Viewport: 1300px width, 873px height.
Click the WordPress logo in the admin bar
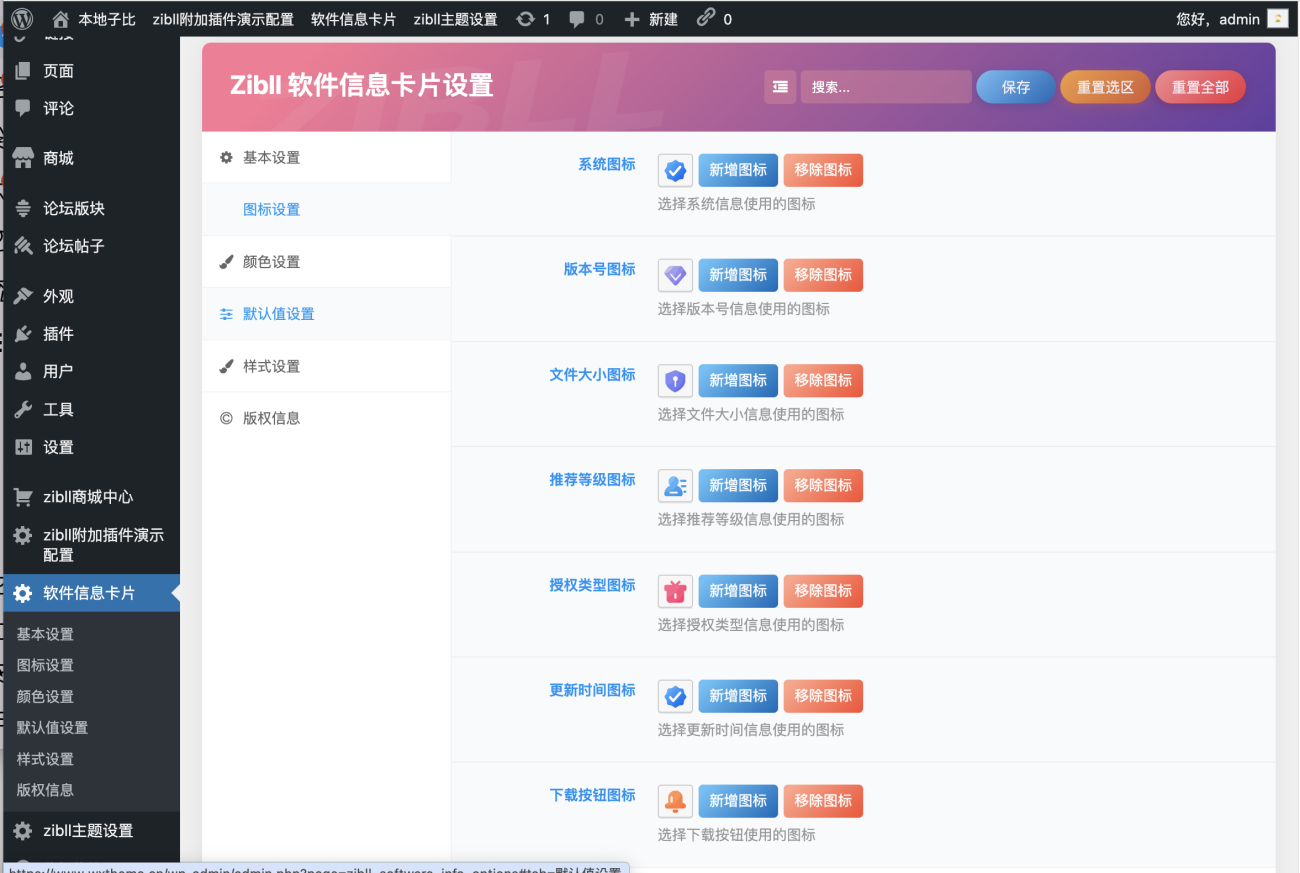coord(20,17)
